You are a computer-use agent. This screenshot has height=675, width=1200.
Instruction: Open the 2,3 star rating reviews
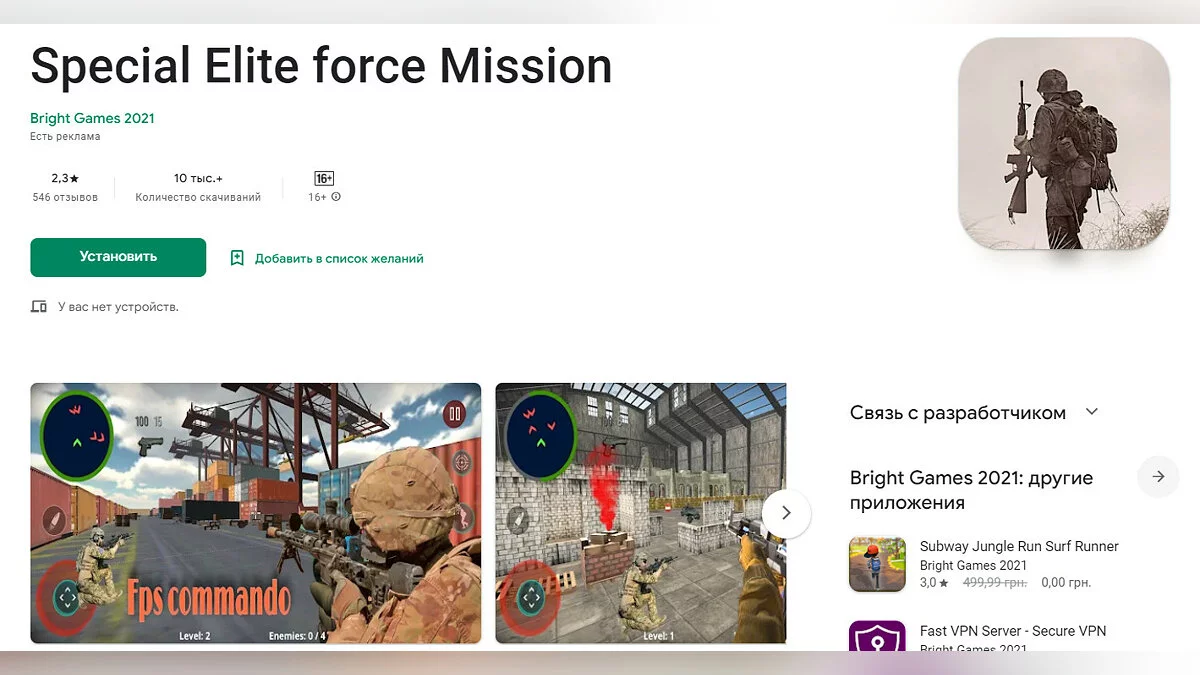(x=65, y=178)
